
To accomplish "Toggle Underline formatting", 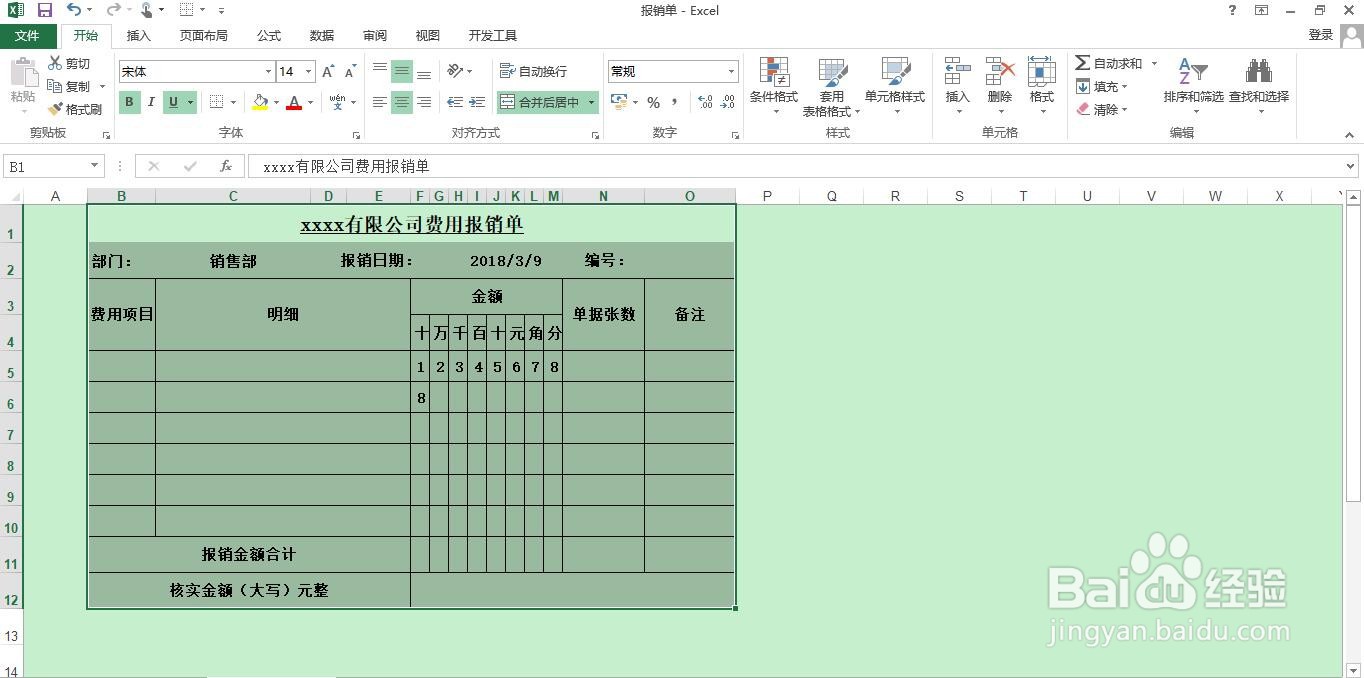I will click(x=173, y=102).
